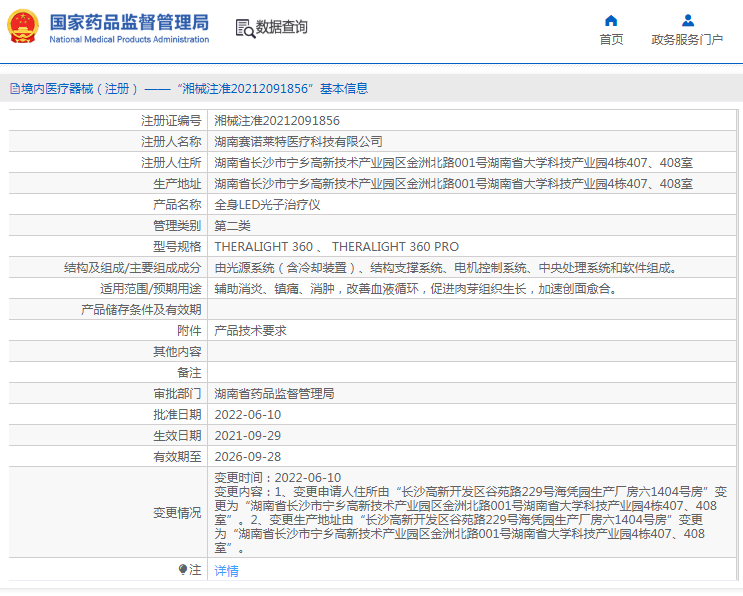Click the 首页 home icon
Image resolution: width=743 pixels, height=596 pixels.
coord(611,20)
